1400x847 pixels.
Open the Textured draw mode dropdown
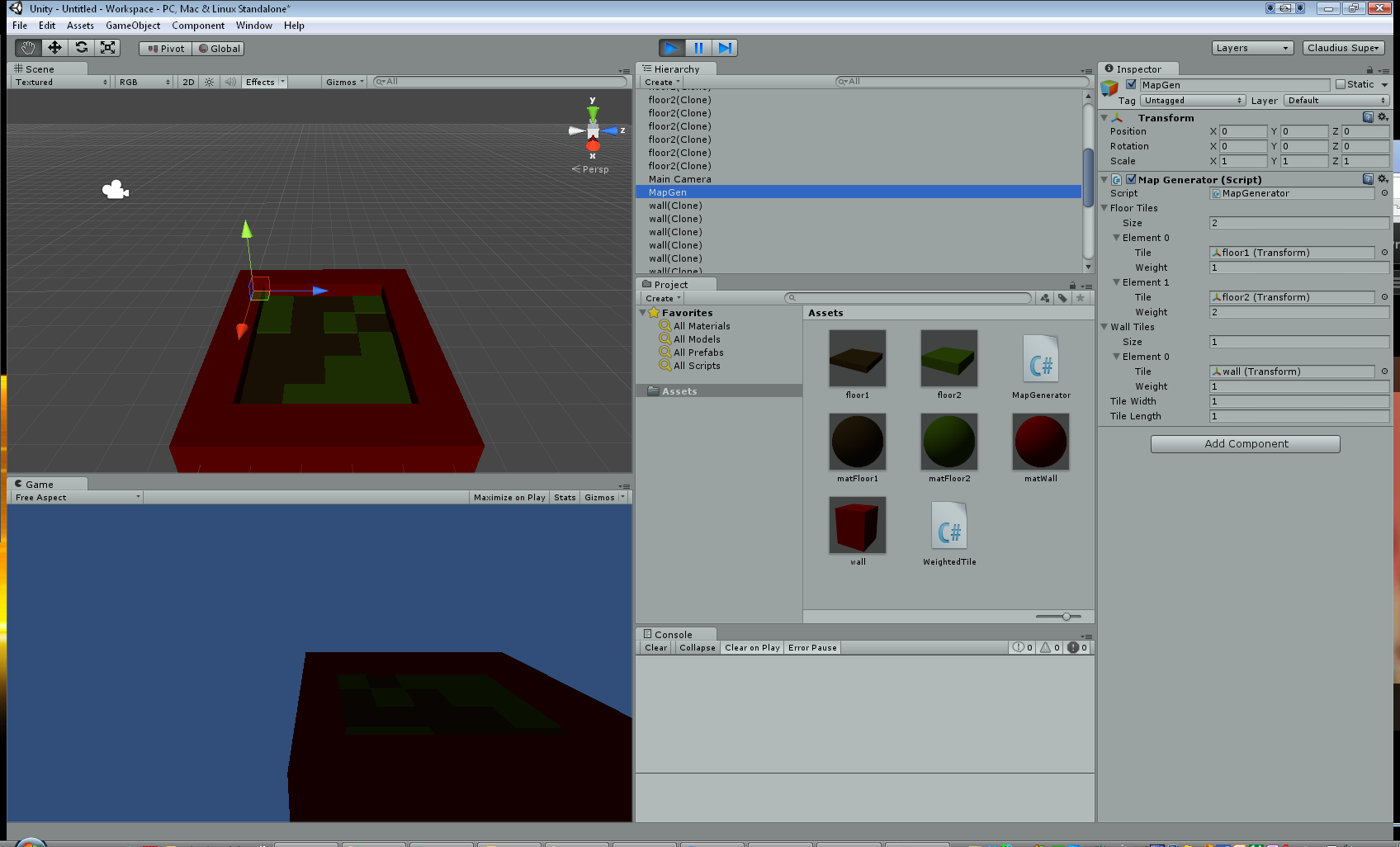pyautogui.click(x=62, y=82)
